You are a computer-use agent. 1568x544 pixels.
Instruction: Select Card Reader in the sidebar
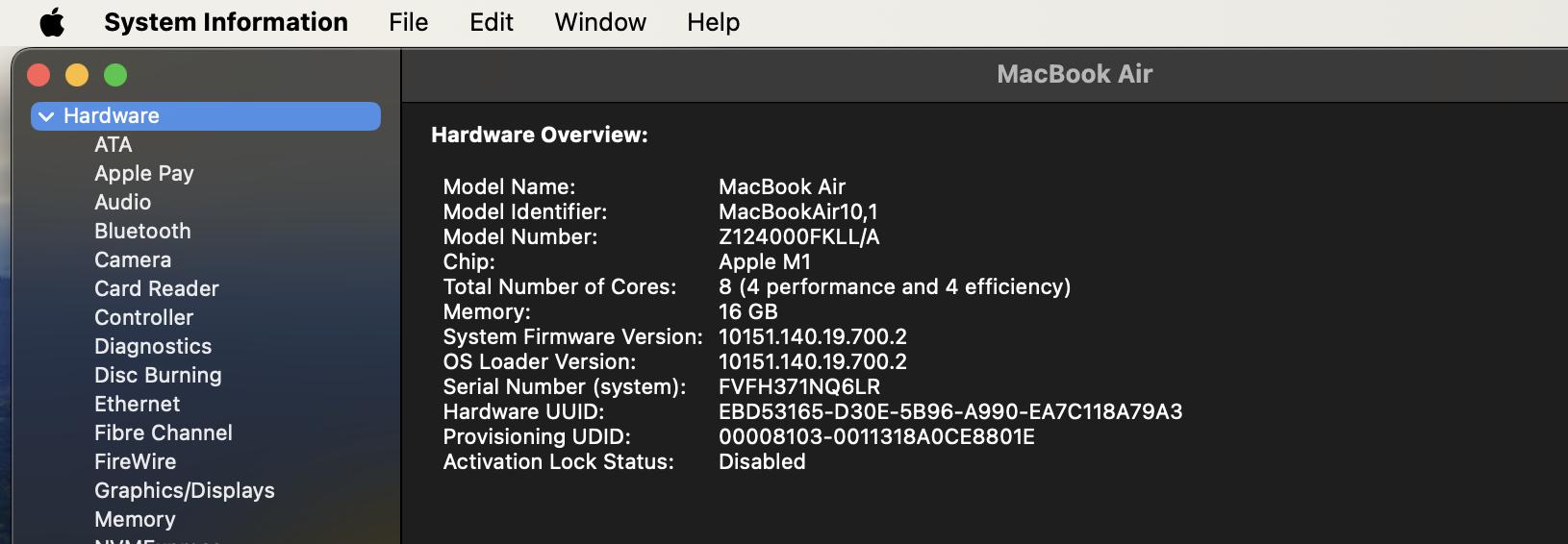pos(157,289)
